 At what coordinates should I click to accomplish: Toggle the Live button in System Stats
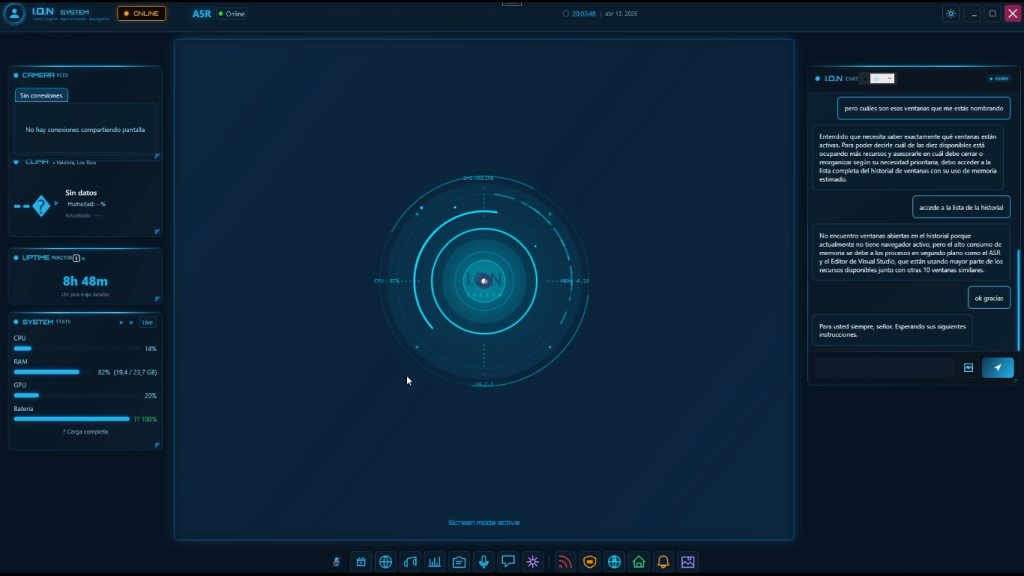(x=147, y=322)
